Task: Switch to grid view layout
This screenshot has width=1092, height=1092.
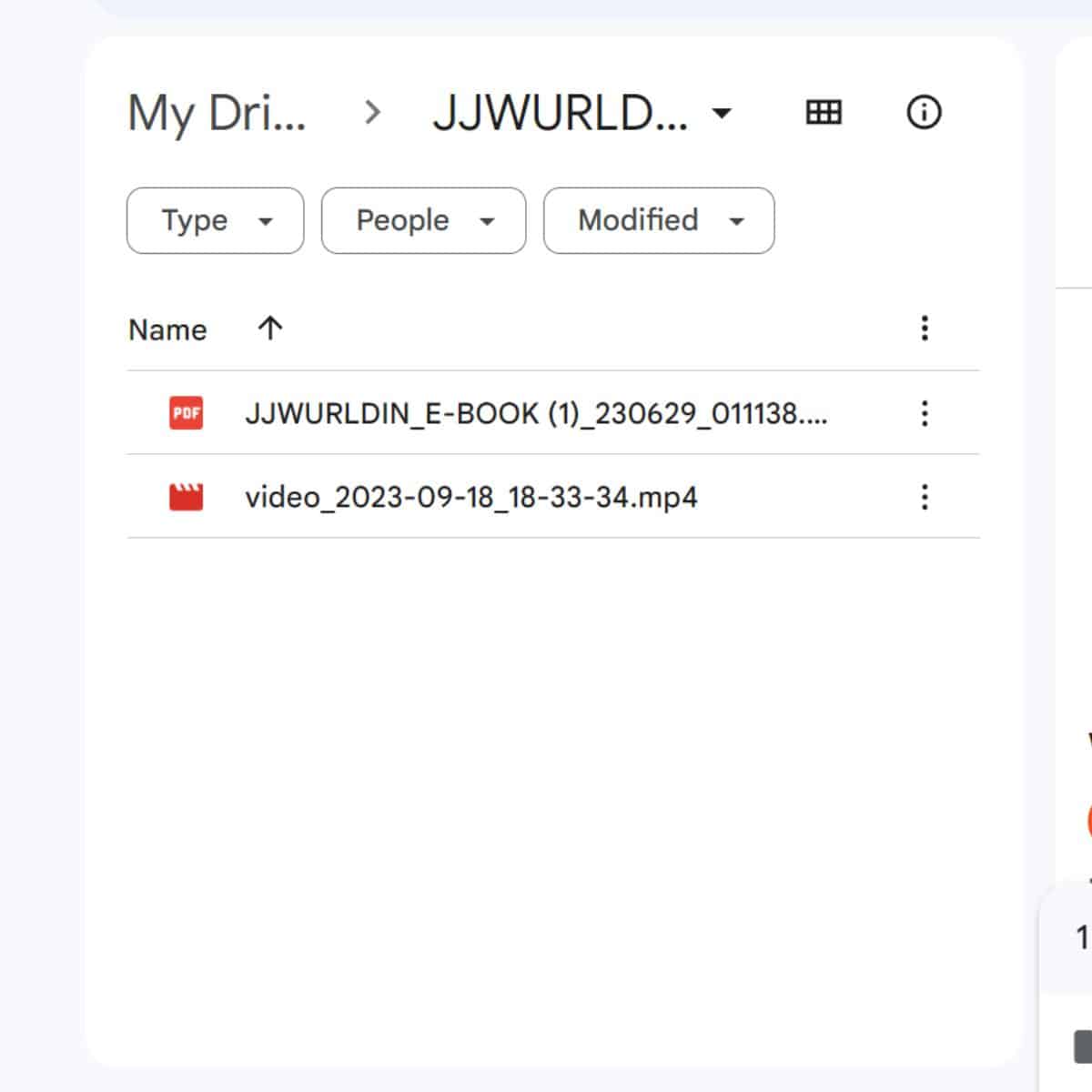Action: coord(823,112)
